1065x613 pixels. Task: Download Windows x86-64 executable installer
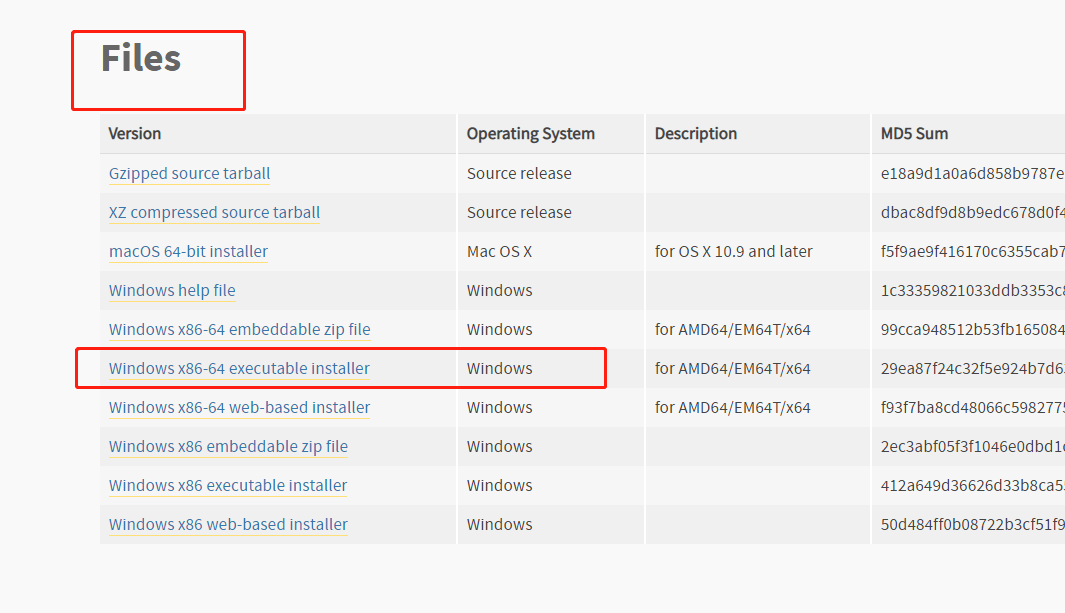click(239, 369)
